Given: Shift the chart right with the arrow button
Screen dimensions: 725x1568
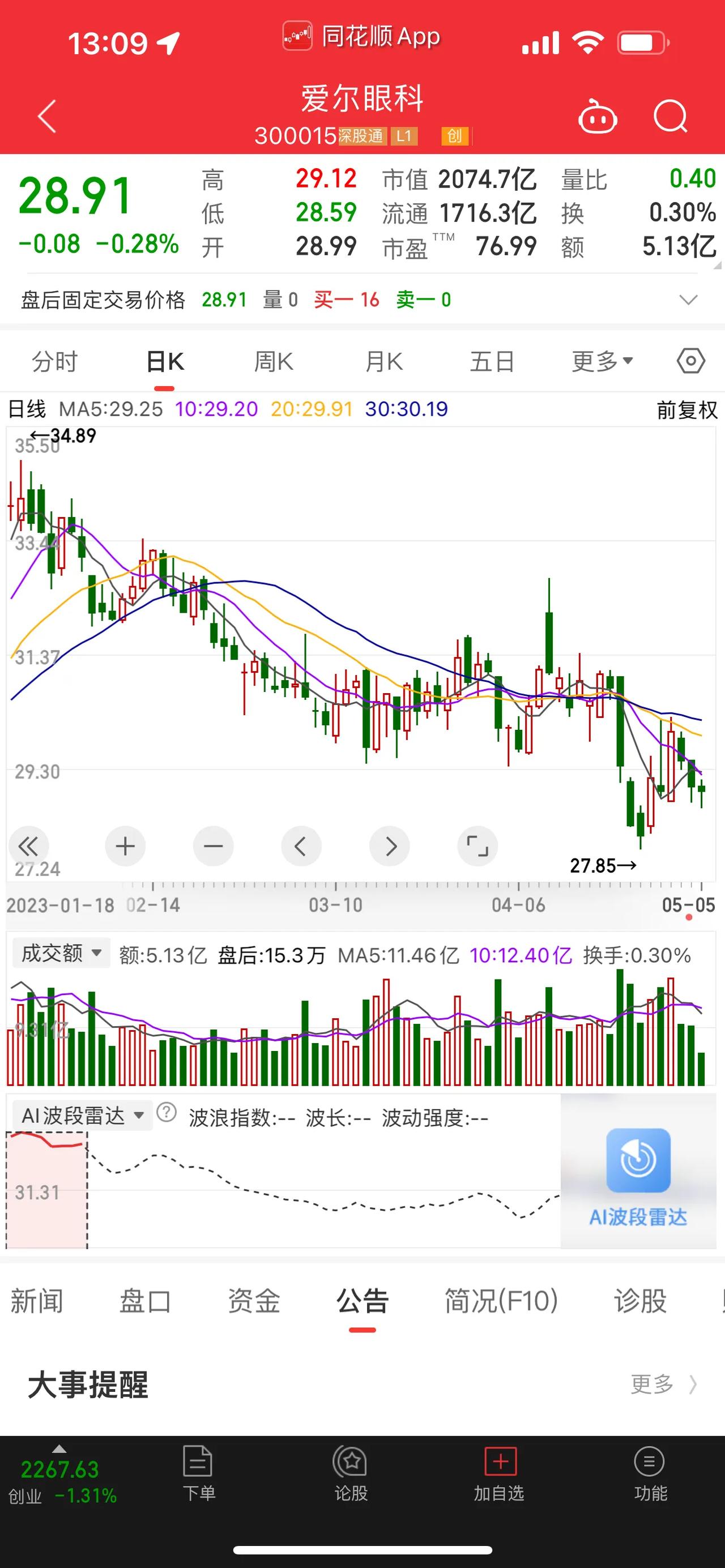Looking at the screenshot, I should tap(390, 846).
